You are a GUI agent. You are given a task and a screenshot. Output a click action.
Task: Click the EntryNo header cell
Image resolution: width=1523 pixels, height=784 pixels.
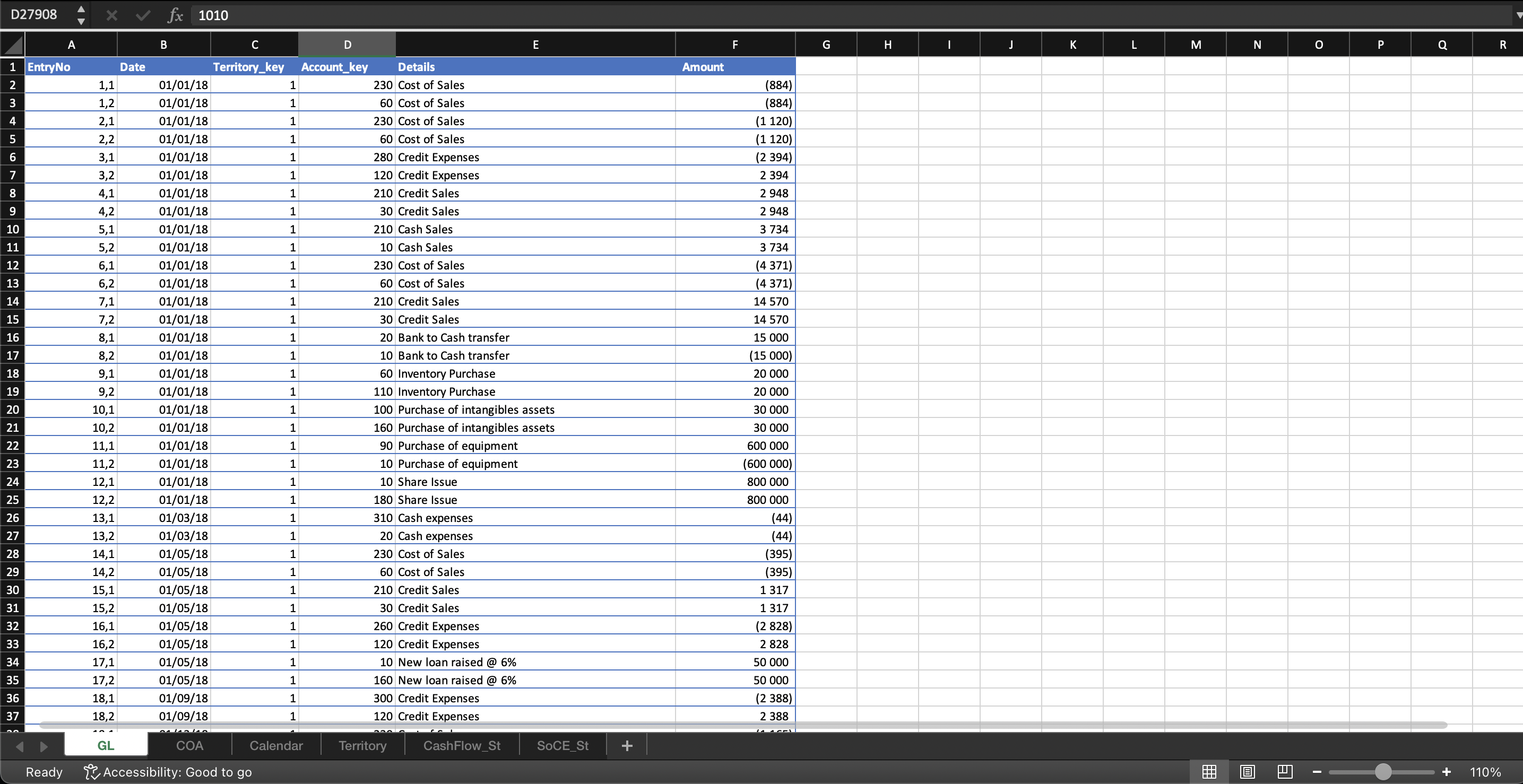tap(71, 67)
